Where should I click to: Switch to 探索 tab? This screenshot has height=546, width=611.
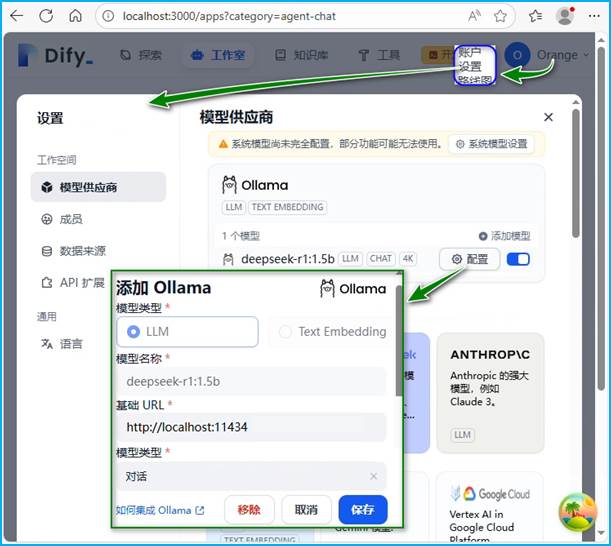[141, 55]
